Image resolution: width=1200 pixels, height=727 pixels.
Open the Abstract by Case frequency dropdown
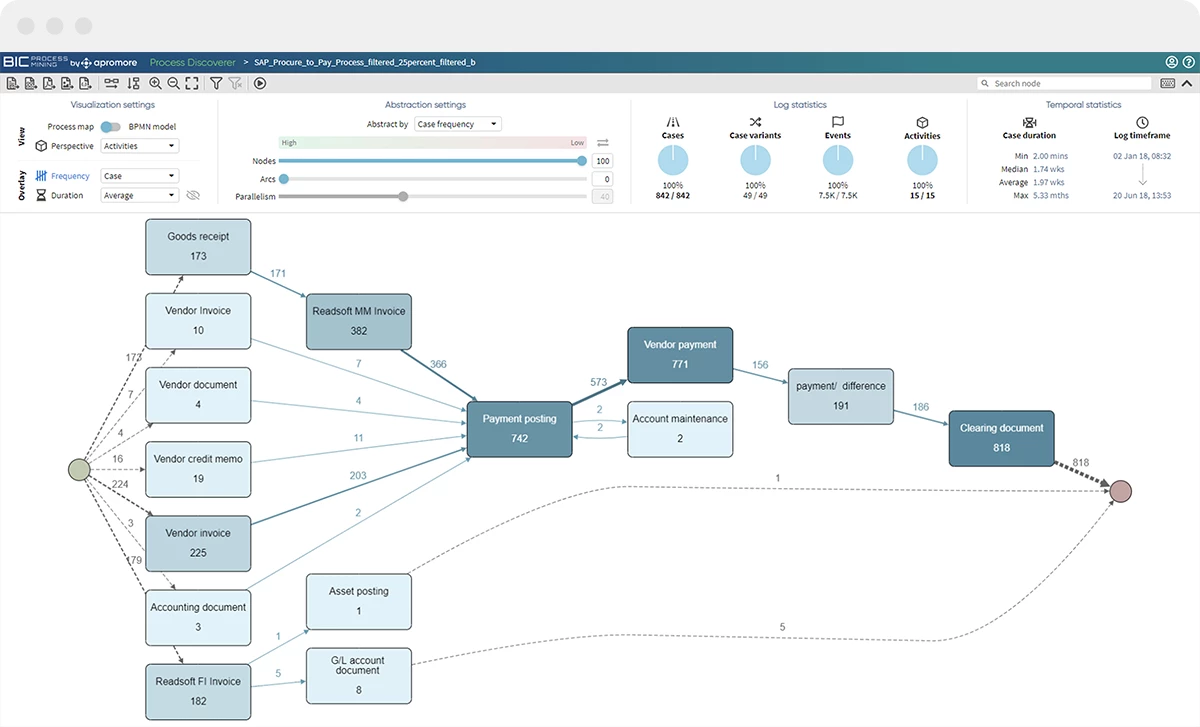pos(458,124)
